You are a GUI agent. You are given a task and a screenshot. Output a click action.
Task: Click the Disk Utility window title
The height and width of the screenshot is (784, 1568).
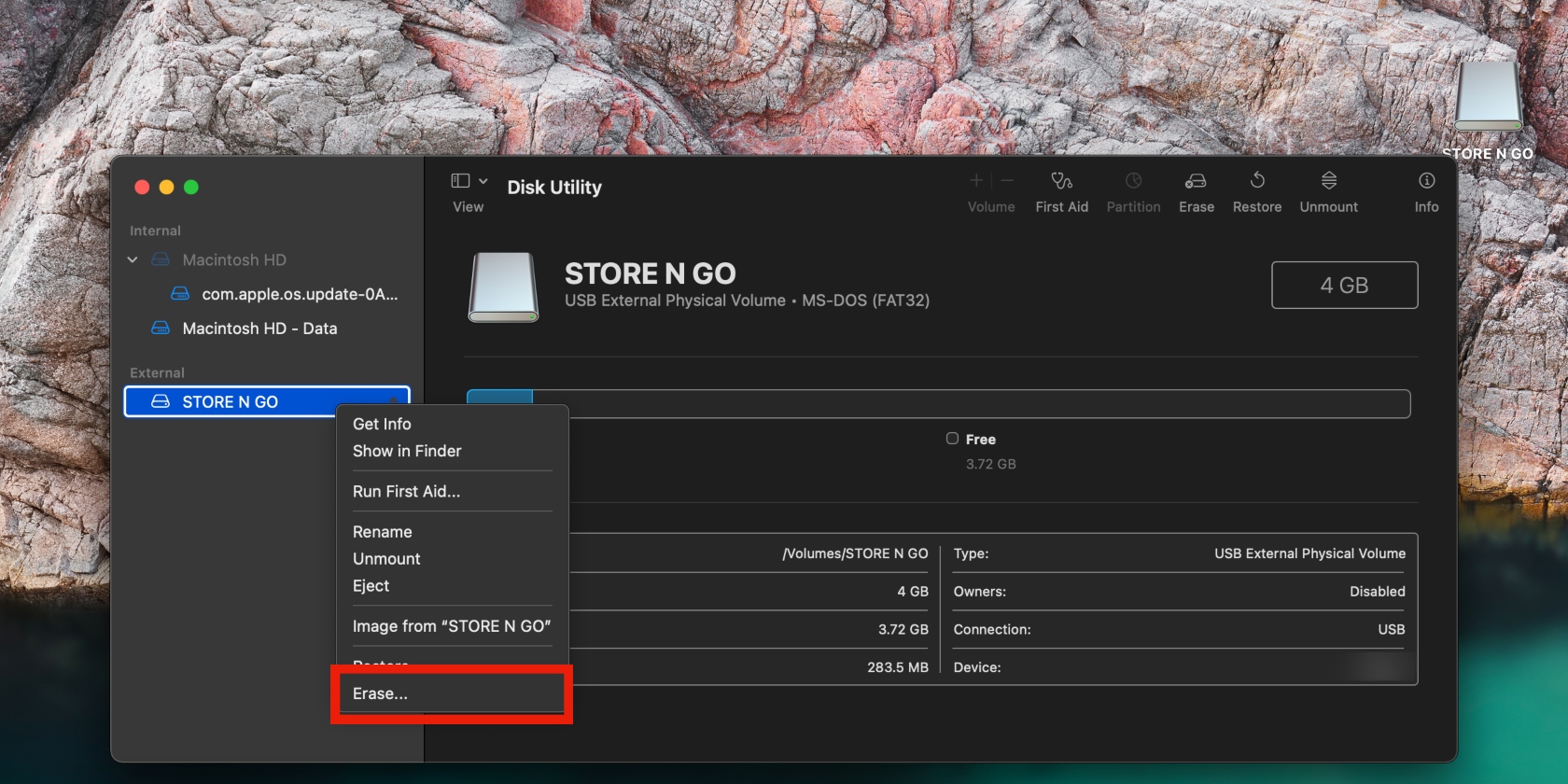554,187
